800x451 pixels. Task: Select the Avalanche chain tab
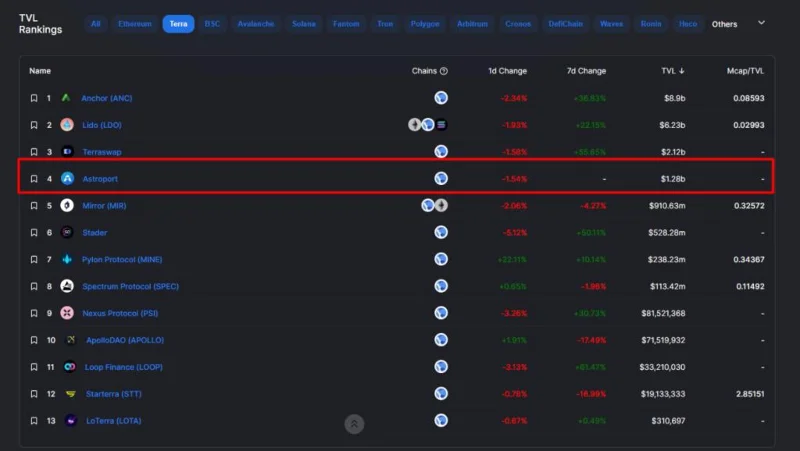(256, 24)
